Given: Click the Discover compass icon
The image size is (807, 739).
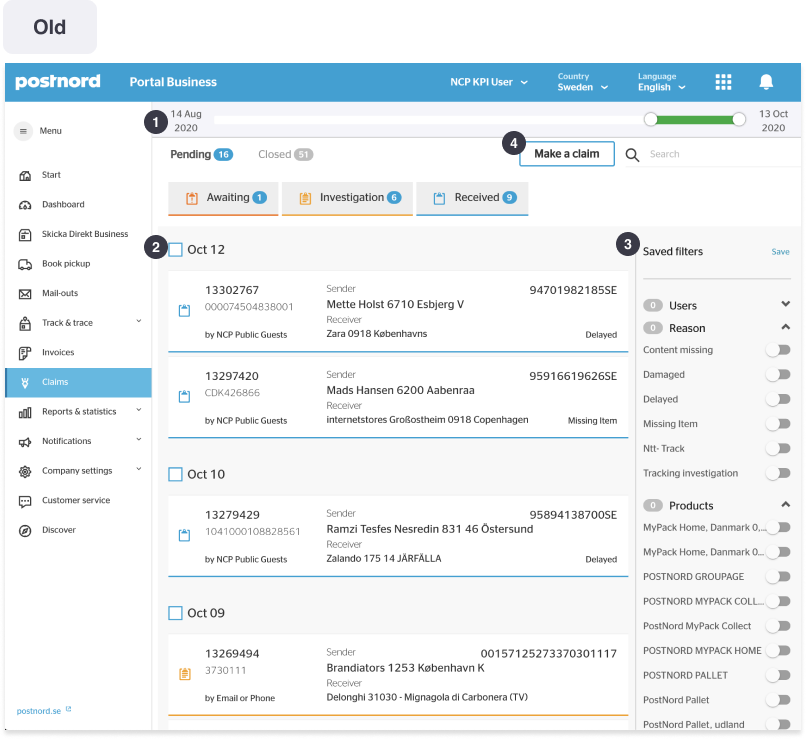Looking at the screenshot, I should coord(25,531).
